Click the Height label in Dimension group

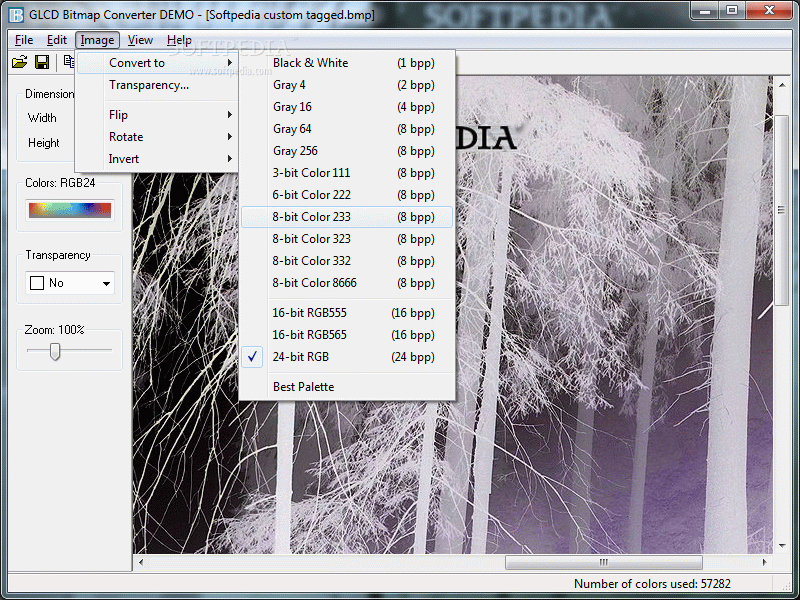click(x=43, y=143)
